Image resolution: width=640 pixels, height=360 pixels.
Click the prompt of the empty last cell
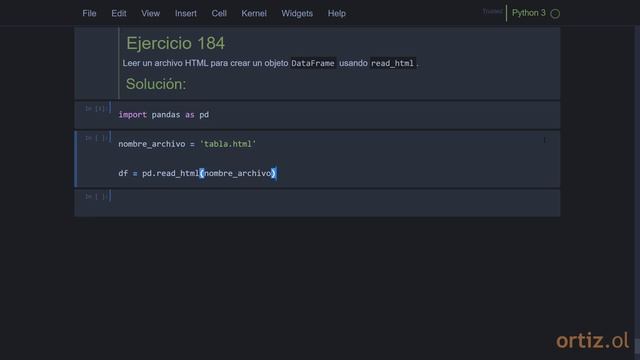96,197
